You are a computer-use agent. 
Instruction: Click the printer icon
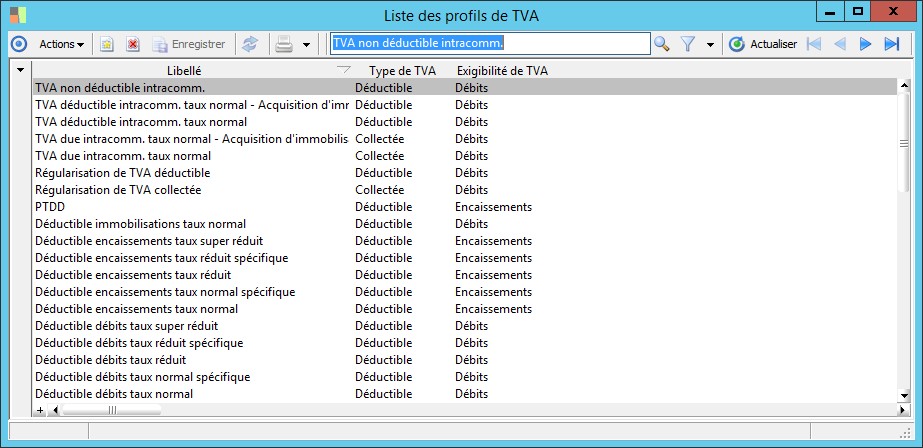[x=284, y=44]
